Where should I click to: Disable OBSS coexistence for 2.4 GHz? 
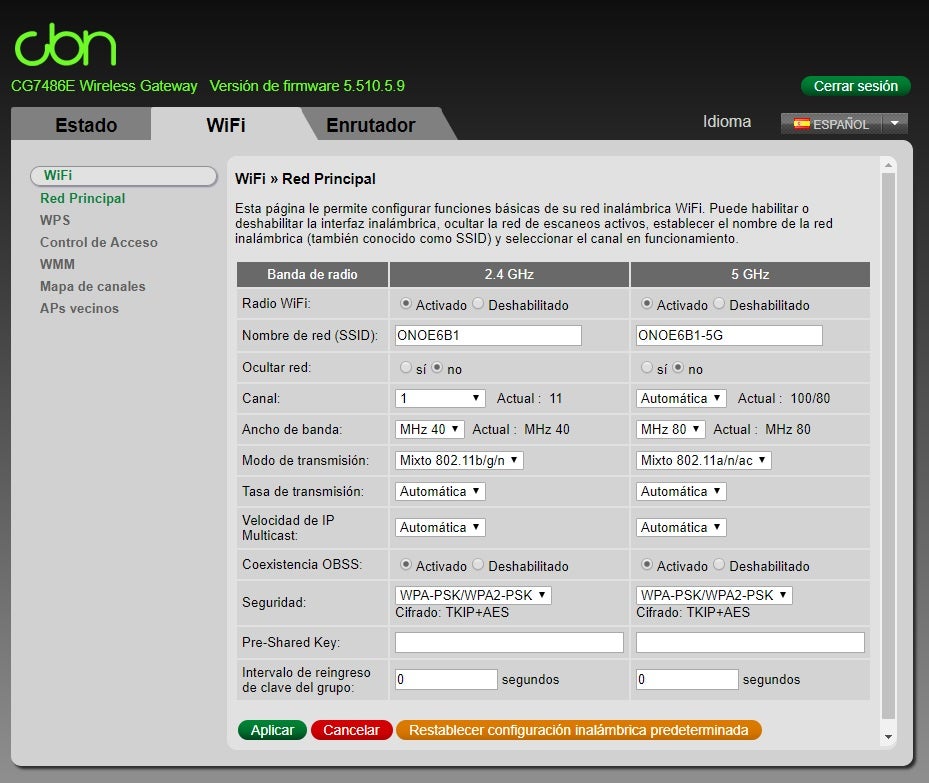(478, 565)
